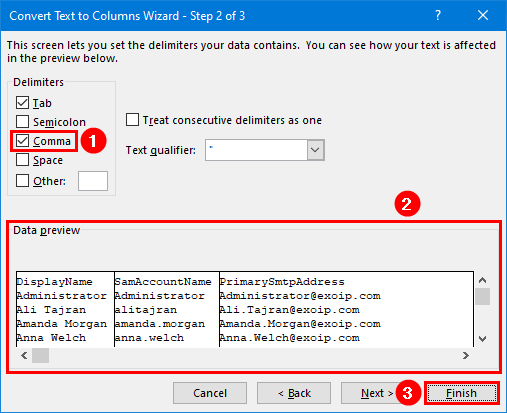
Task: Click the amanda.morgan account name cell
Action: tap(160, 324)
